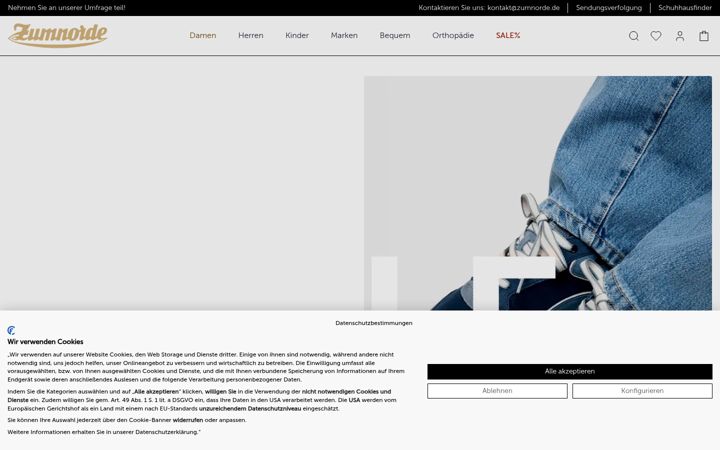Image resolution: width=720 pixels, height=450 pixels.
Task: Click the Zumnorde logo
Action: click(x=58, y=35)
